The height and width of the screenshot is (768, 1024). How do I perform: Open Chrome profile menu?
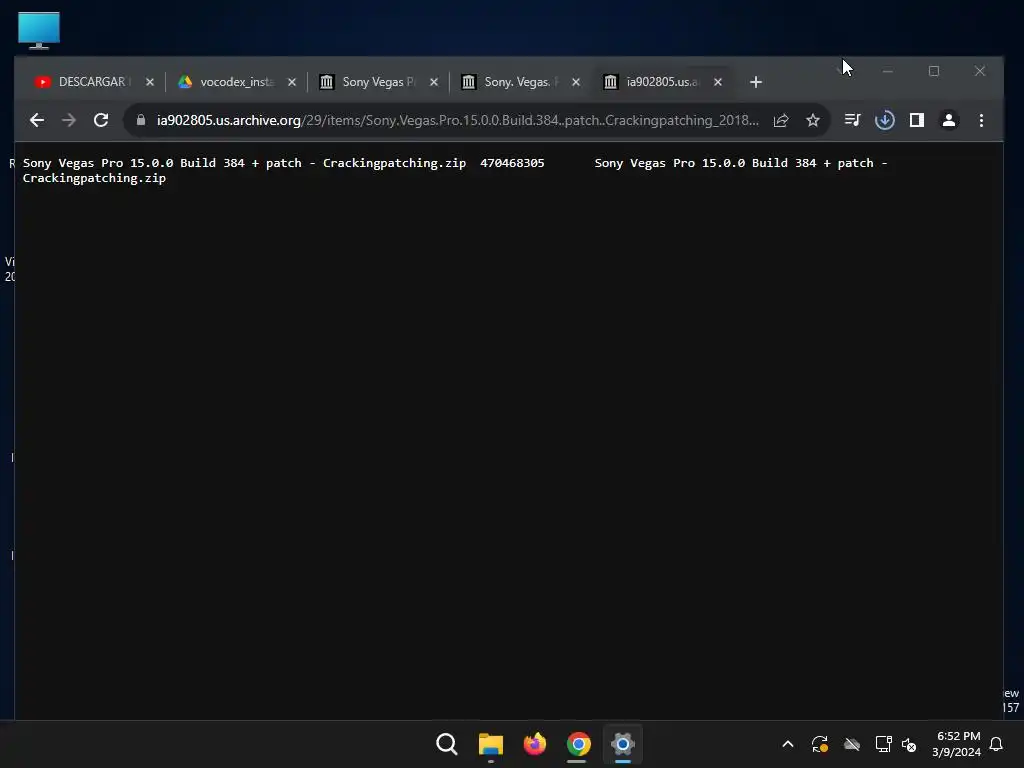949,120
